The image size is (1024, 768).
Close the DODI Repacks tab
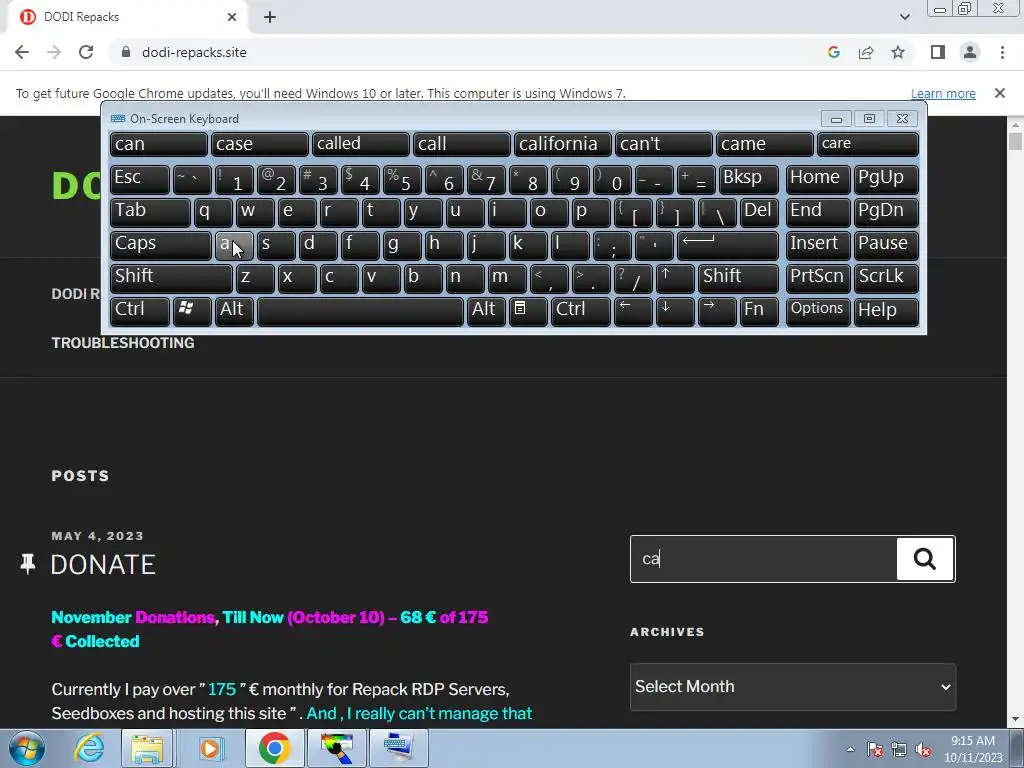coord(232,17)
